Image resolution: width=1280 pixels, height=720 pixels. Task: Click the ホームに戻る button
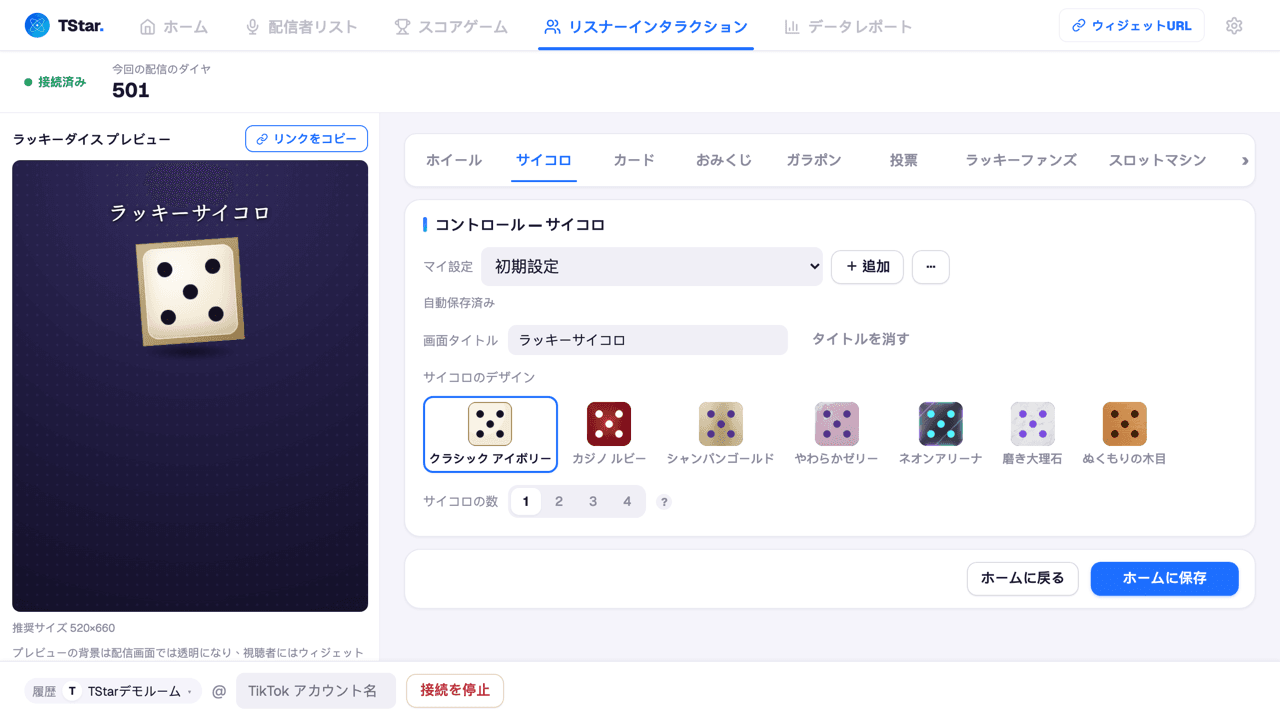(1022, 578)
